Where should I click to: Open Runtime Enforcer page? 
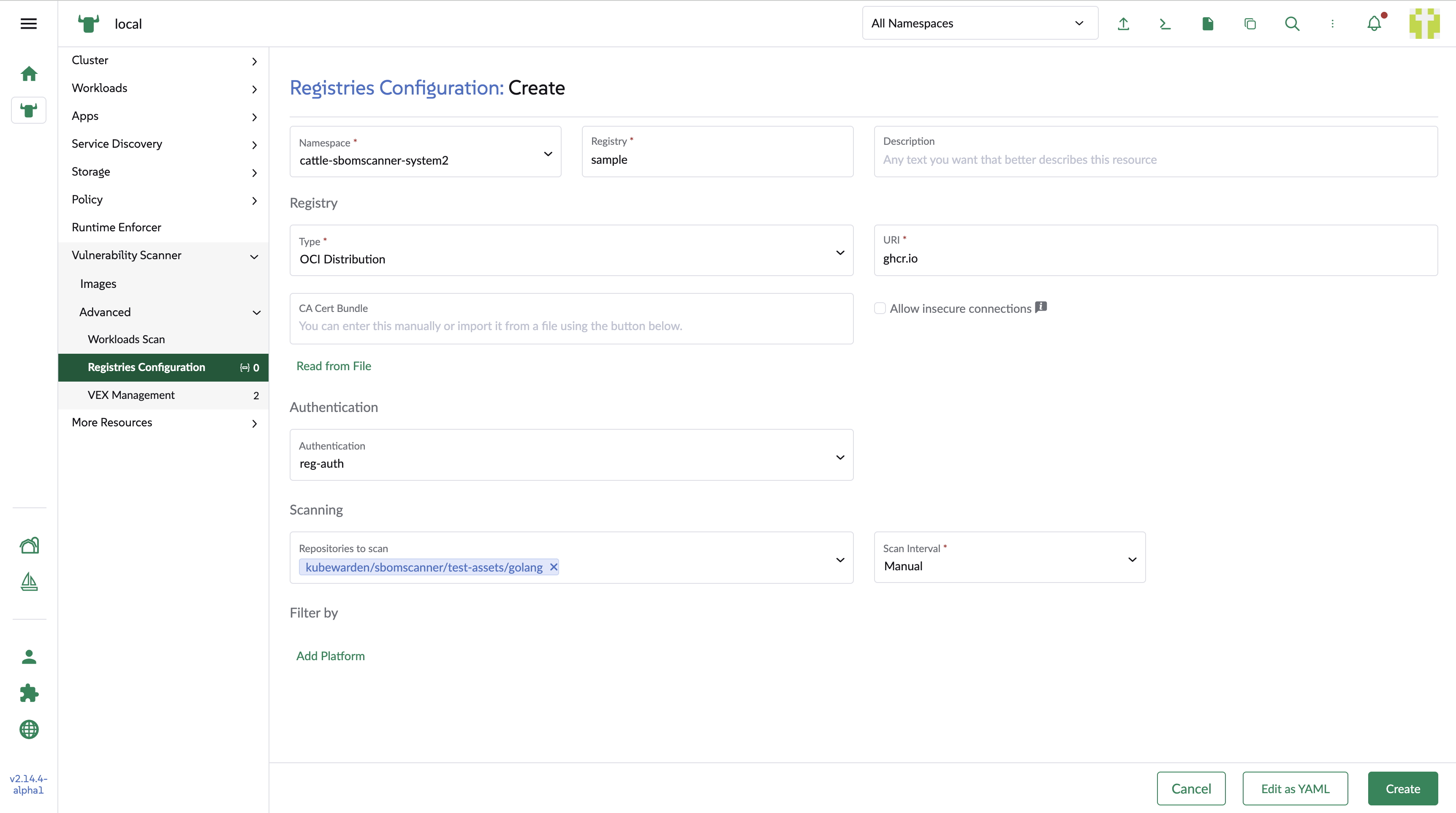point(163,227)
